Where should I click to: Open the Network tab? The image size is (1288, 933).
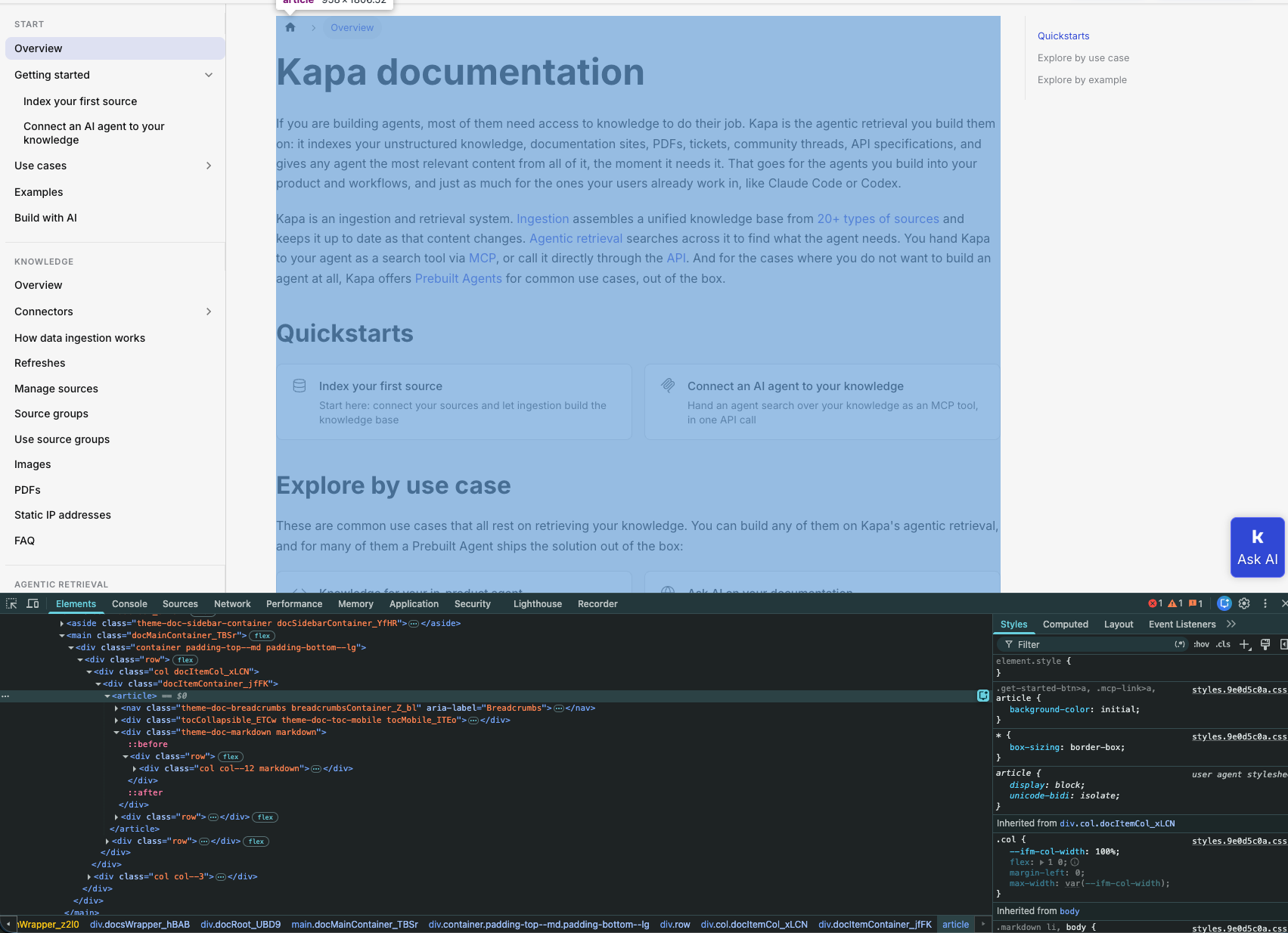click(232, 603)
